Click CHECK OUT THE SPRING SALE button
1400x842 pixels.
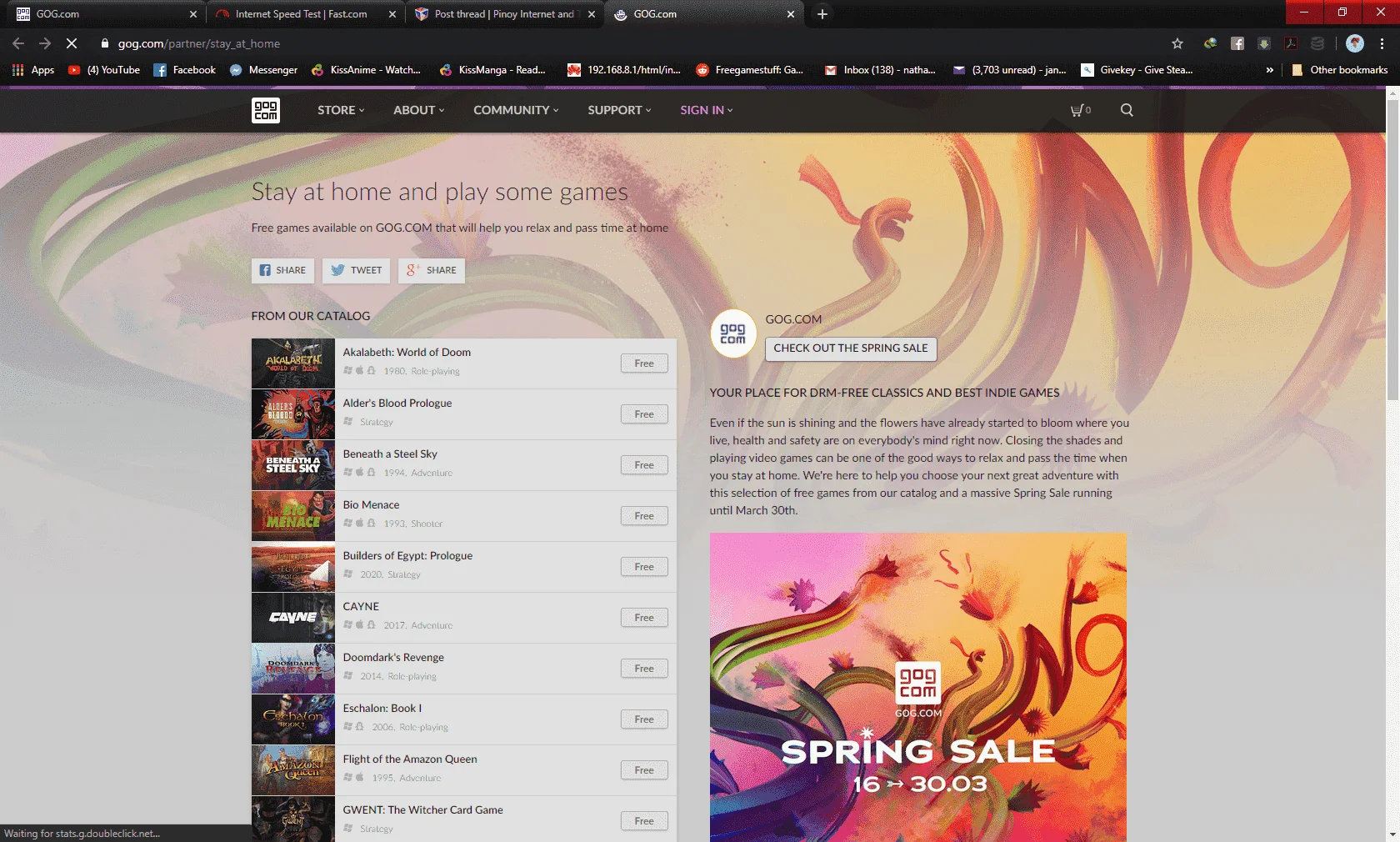click(x=851, y=348)
